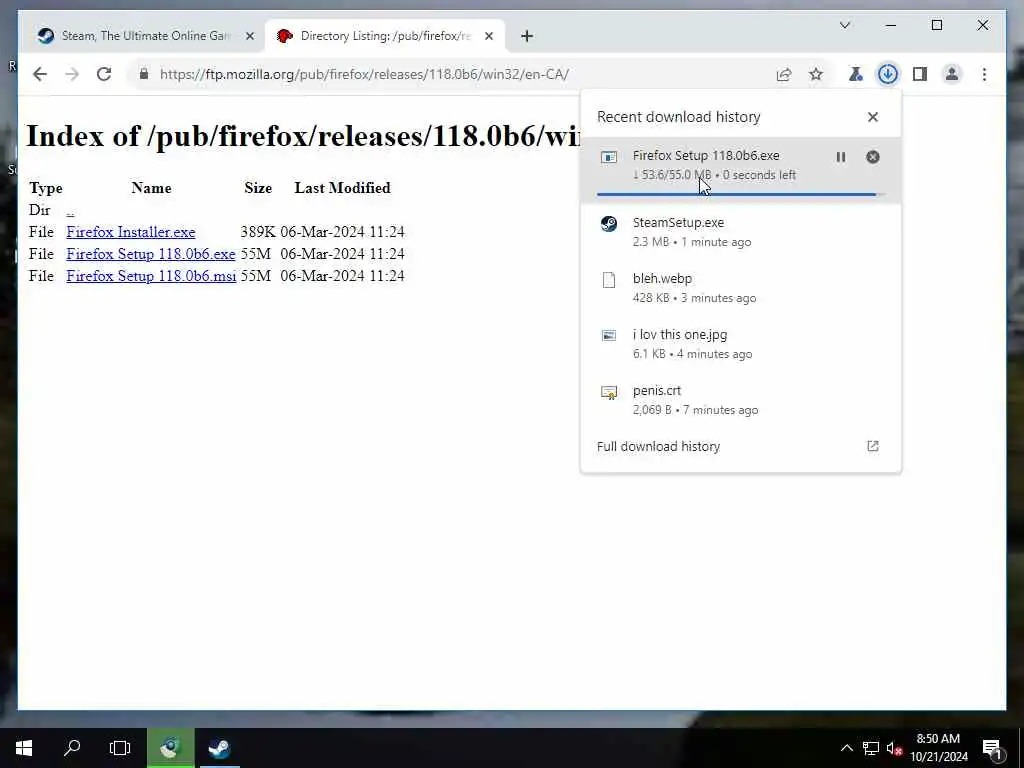The image size is (1024, 768).
Task: Show hidden tray icons chevron
Action: (846, 748)
